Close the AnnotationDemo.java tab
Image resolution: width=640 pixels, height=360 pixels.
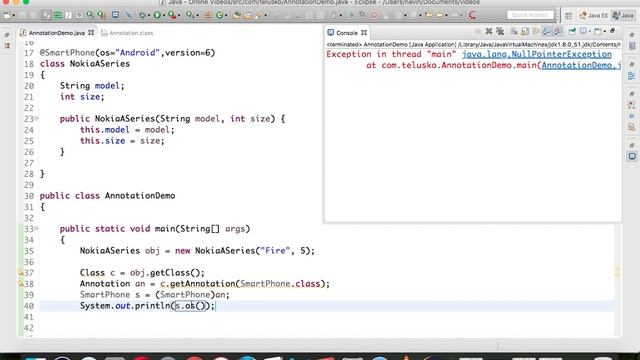click(x=91, y=33)
